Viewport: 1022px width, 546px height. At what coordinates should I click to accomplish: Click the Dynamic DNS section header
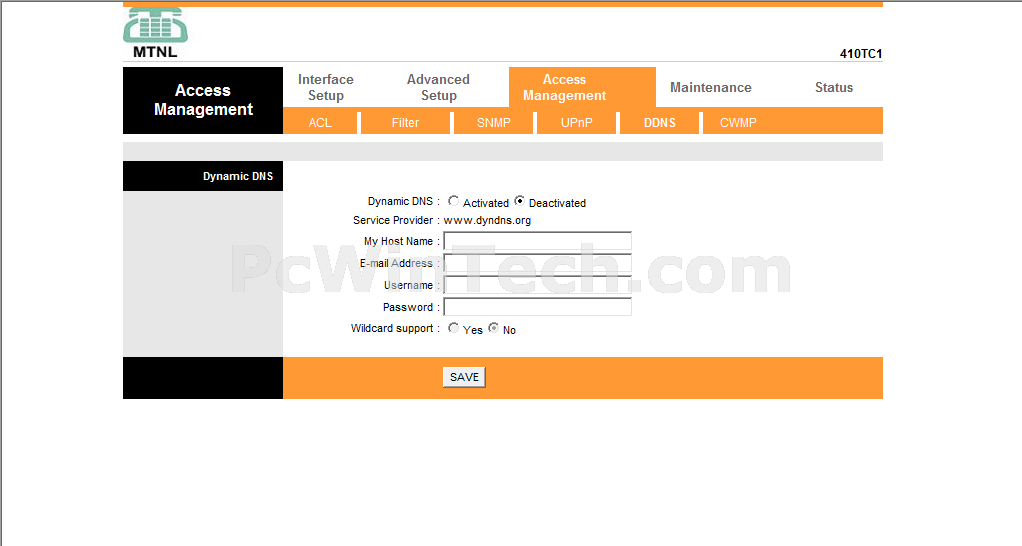(203, 176)
